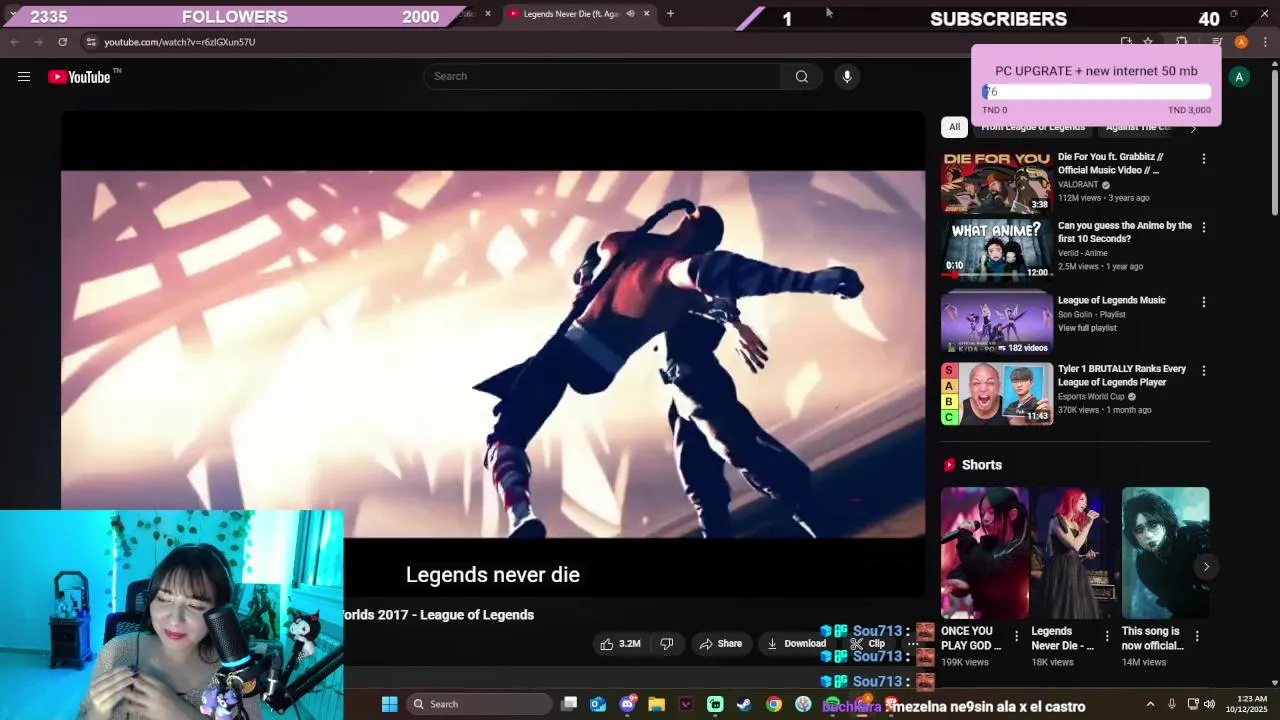Open the YouTube account avatar menu
Viewport: 1280px width, 720px height.
(x=1239, y=77)
